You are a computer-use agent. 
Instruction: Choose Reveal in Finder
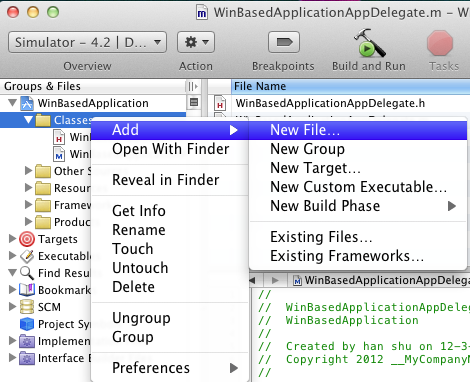tap(170, 180)
